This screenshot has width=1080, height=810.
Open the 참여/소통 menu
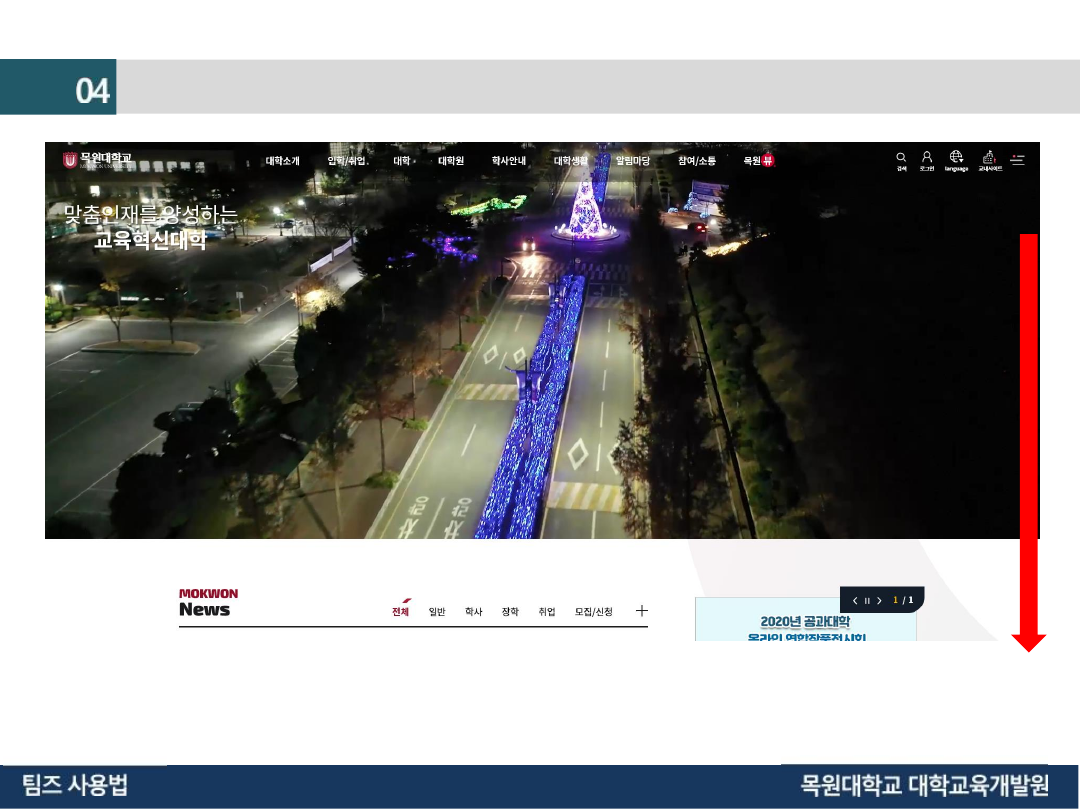(x=696, y=161)
